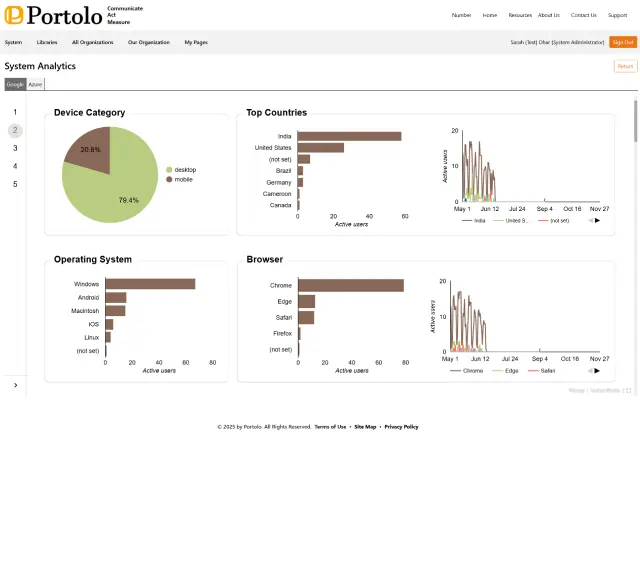Click previous legend arrow in Top Countries chart

[590, 220]
